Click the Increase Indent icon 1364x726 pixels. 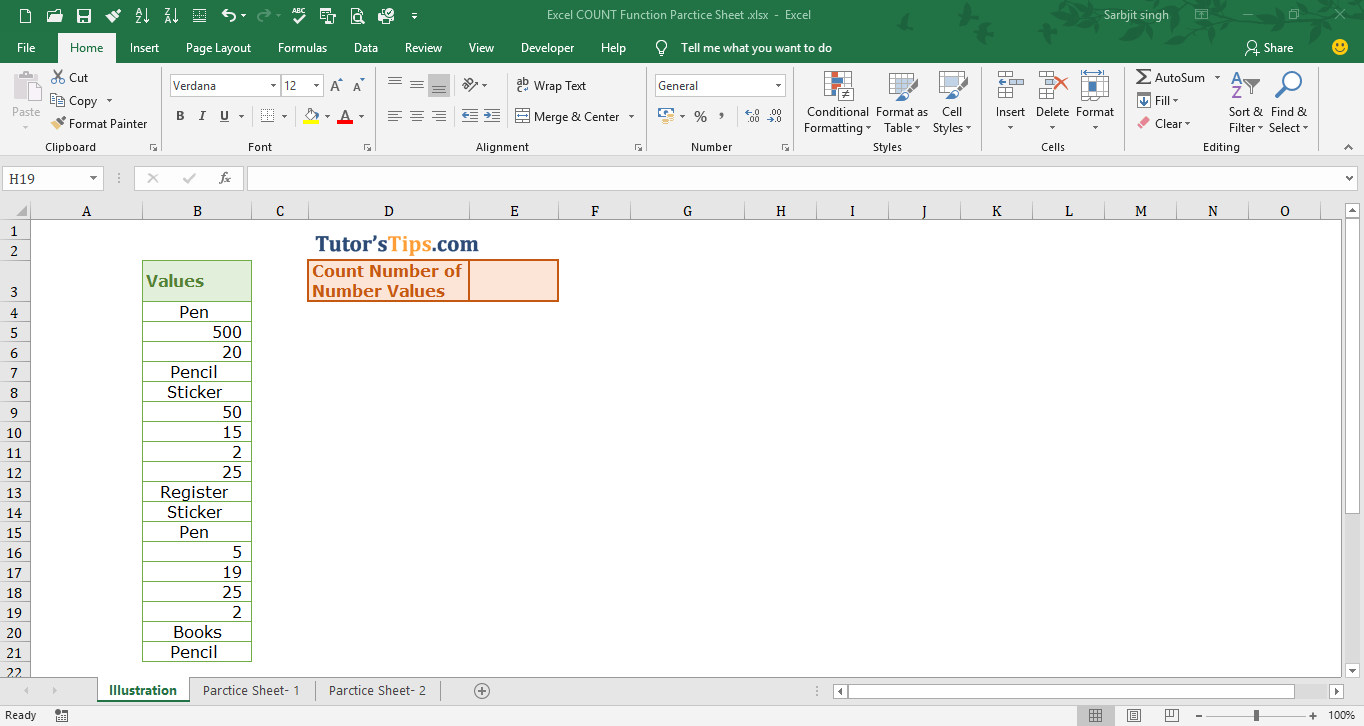(x=491, y=116)
